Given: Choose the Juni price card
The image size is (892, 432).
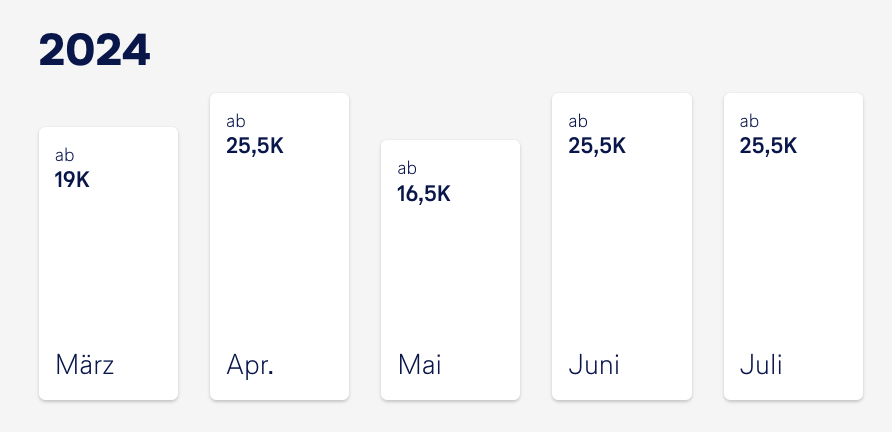Looking at the screenshot, I should (622, 248).
